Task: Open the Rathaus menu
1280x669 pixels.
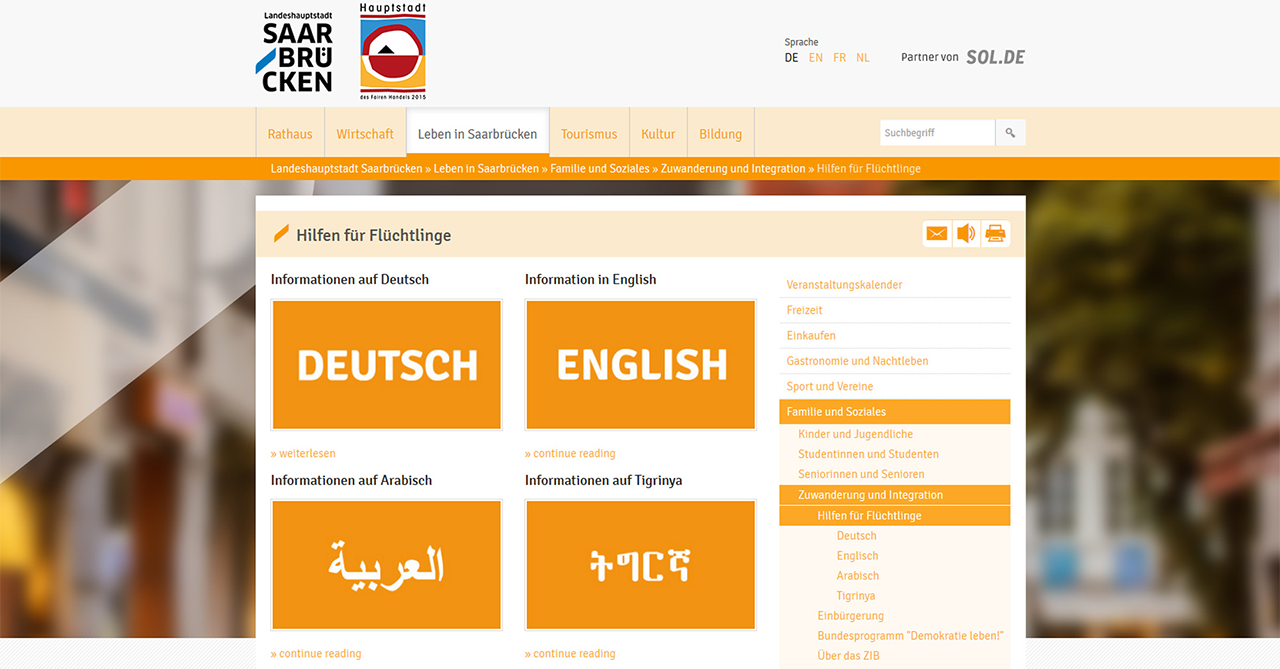Action: pyautogui.click(x=290, y=134)
